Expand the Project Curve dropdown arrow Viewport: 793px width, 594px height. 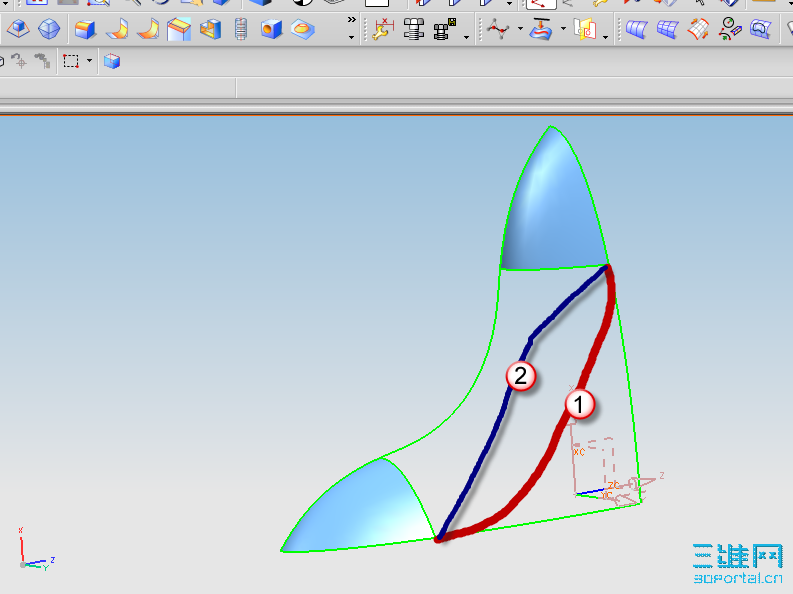point(563,29)
